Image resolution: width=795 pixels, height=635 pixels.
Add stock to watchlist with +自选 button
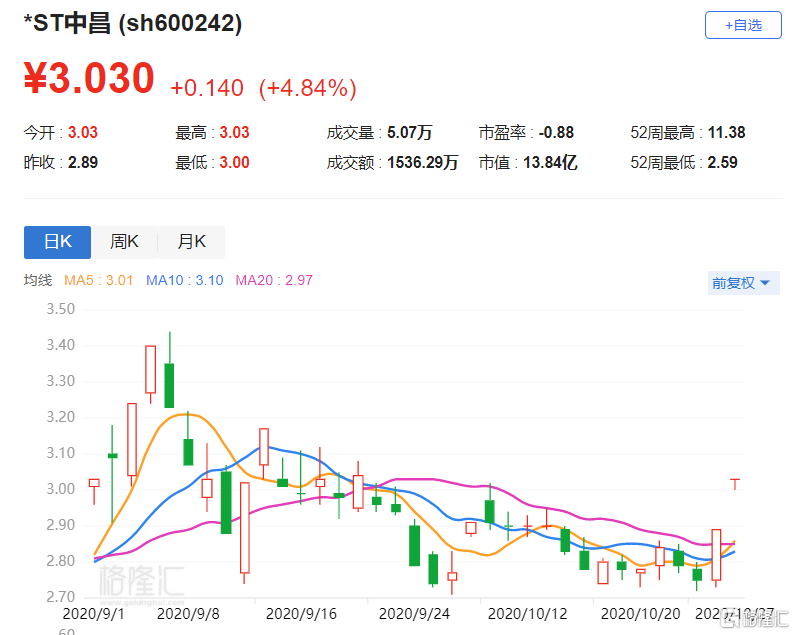743,25
